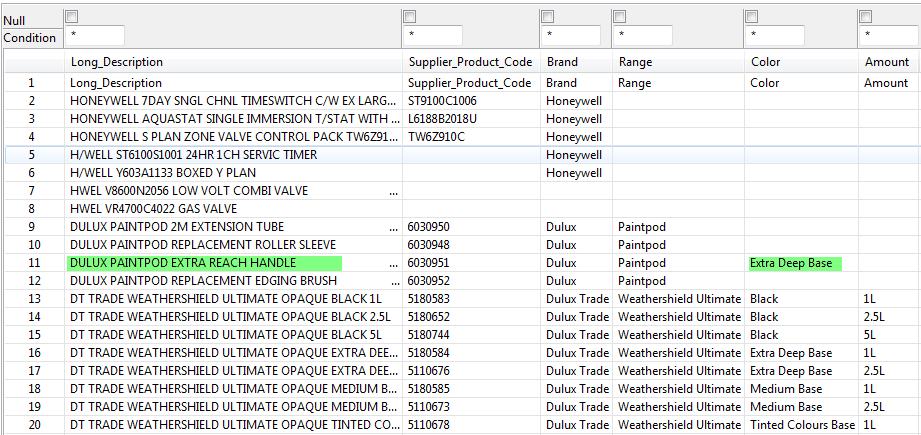Select the highlighted DULUX PAINTPOD EXTRA REACH HANDLE cell
Image resolution: width=921 pixels, height=435 pixels.
tap(204, 263)
